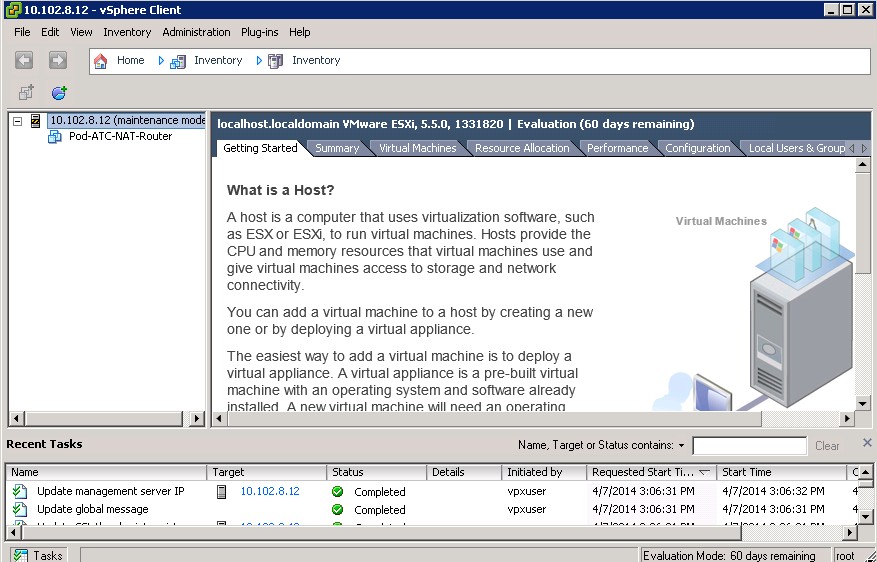This screenshot has width=877, height=562.
Task: Open the Inventory menu
Action: tap(127, 32)
